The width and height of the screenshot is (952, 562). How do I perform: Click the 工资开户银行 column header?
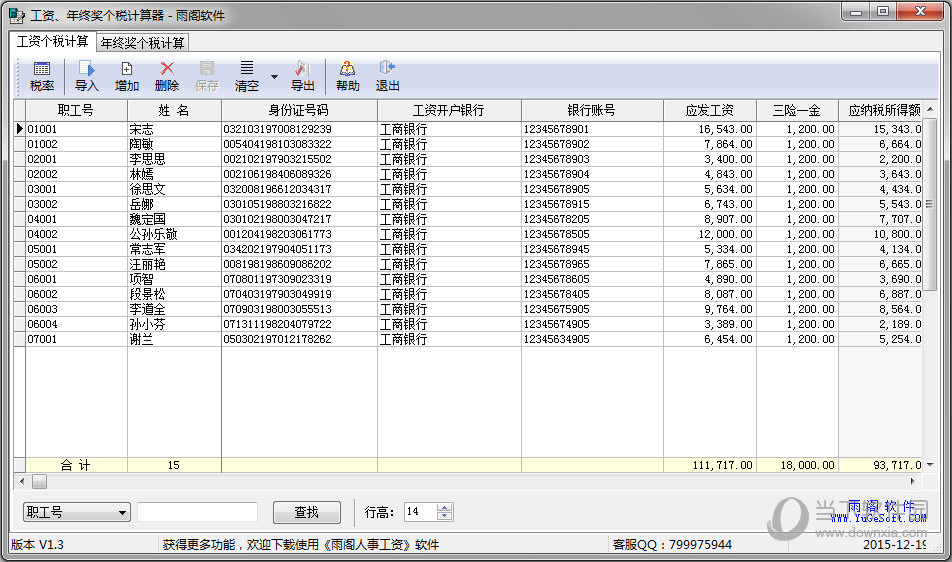click(449, 110)
